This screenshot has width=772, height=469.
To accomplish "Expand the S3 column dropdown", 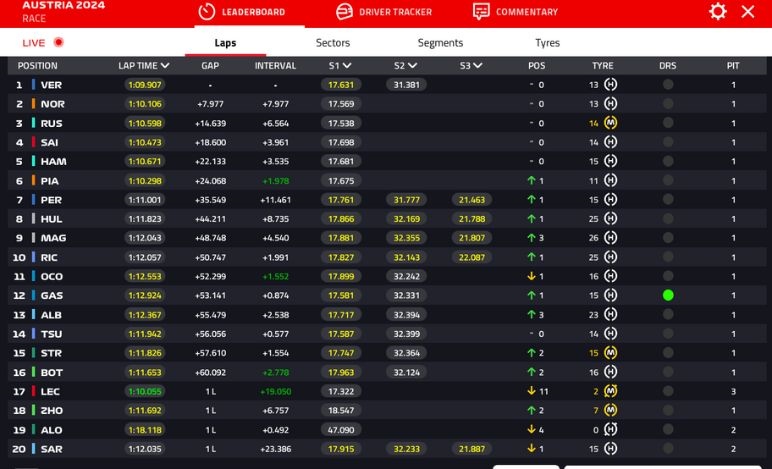I will [x=477, y=66].
